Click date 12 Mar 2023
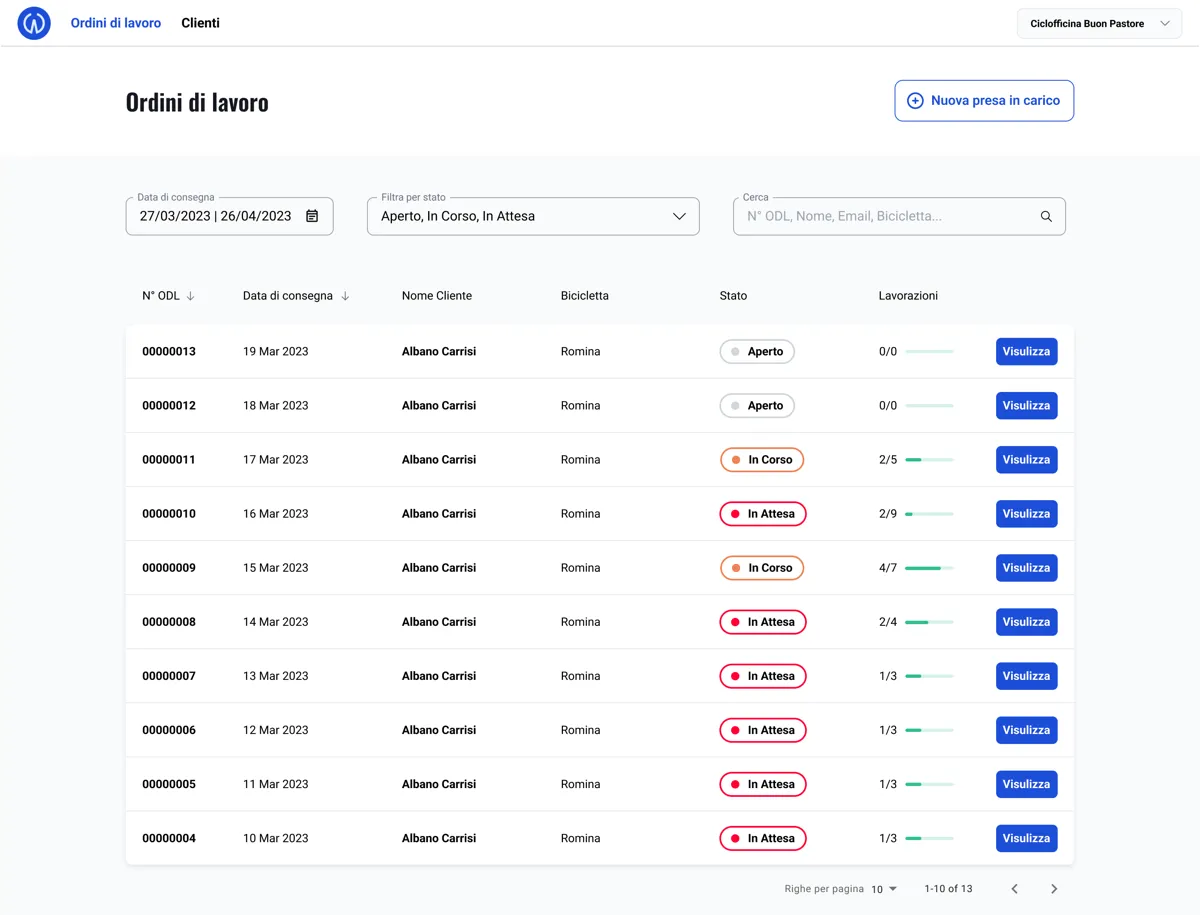Screen dimensions: 1200x915 276,730
